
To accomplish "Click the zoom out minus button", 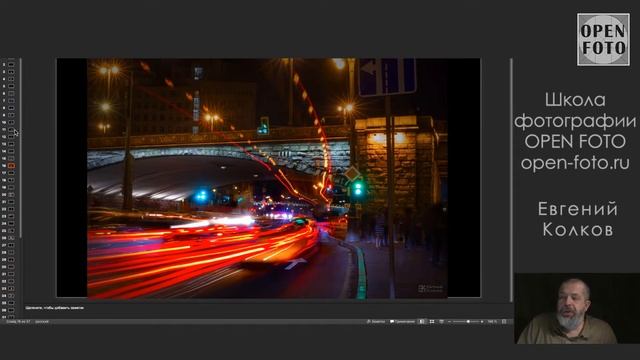I will [x=449, y=322].
